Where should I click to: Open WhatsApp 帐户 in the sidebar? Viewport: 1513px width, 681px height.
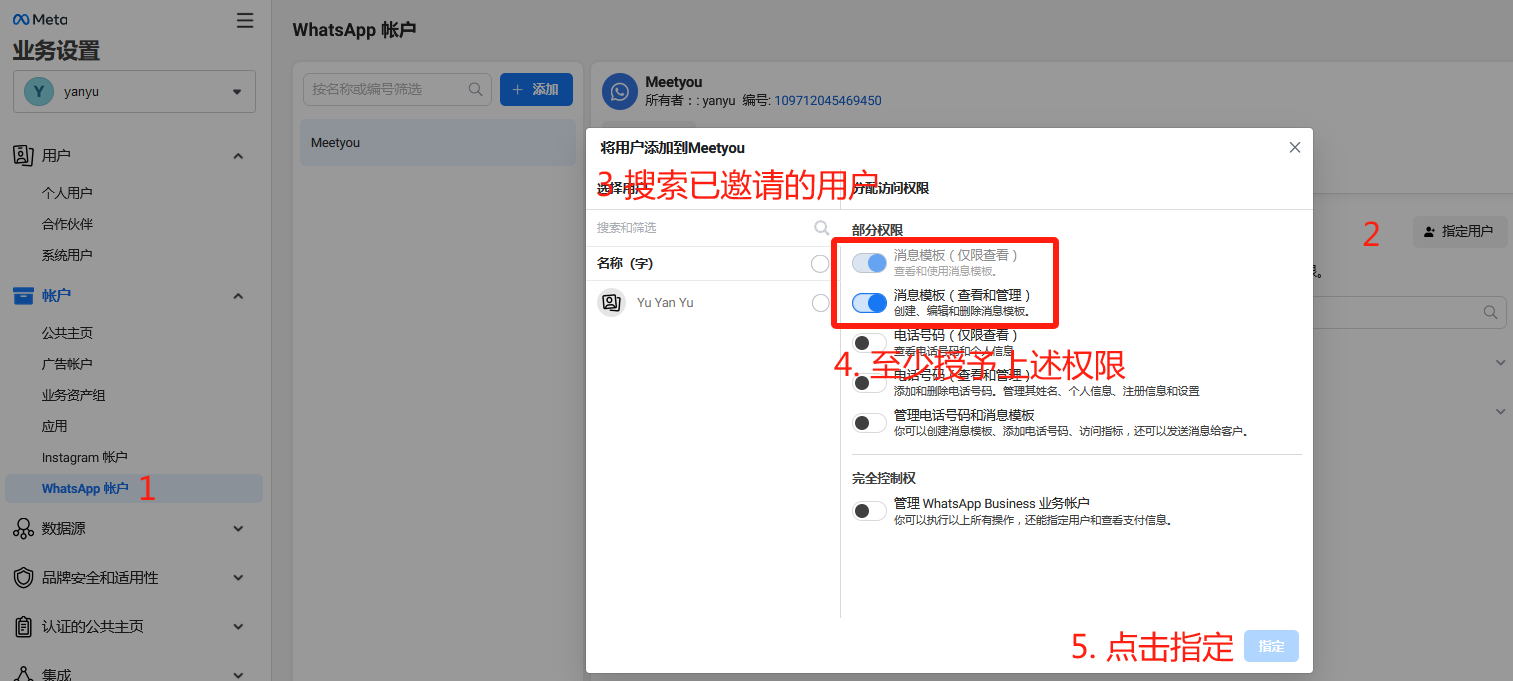[134, 488]
